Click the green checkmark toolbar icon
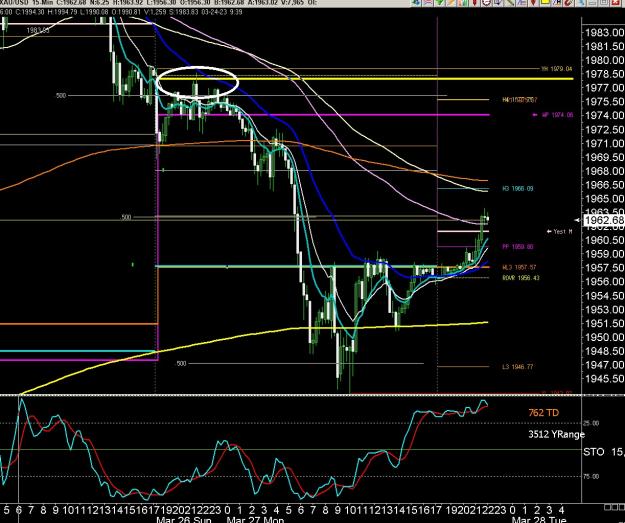625x523 pixels. [439, 2]
